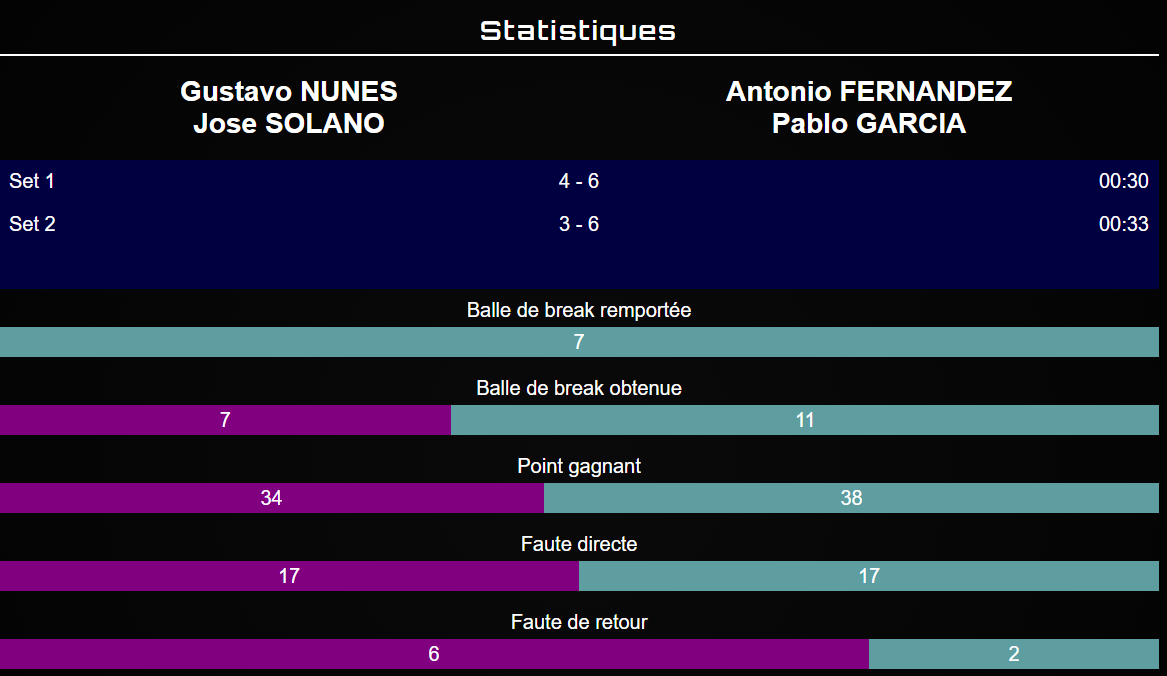Select player name Jose SOLANO
This screenshot has width=1167, height=676.
[289, 124]
